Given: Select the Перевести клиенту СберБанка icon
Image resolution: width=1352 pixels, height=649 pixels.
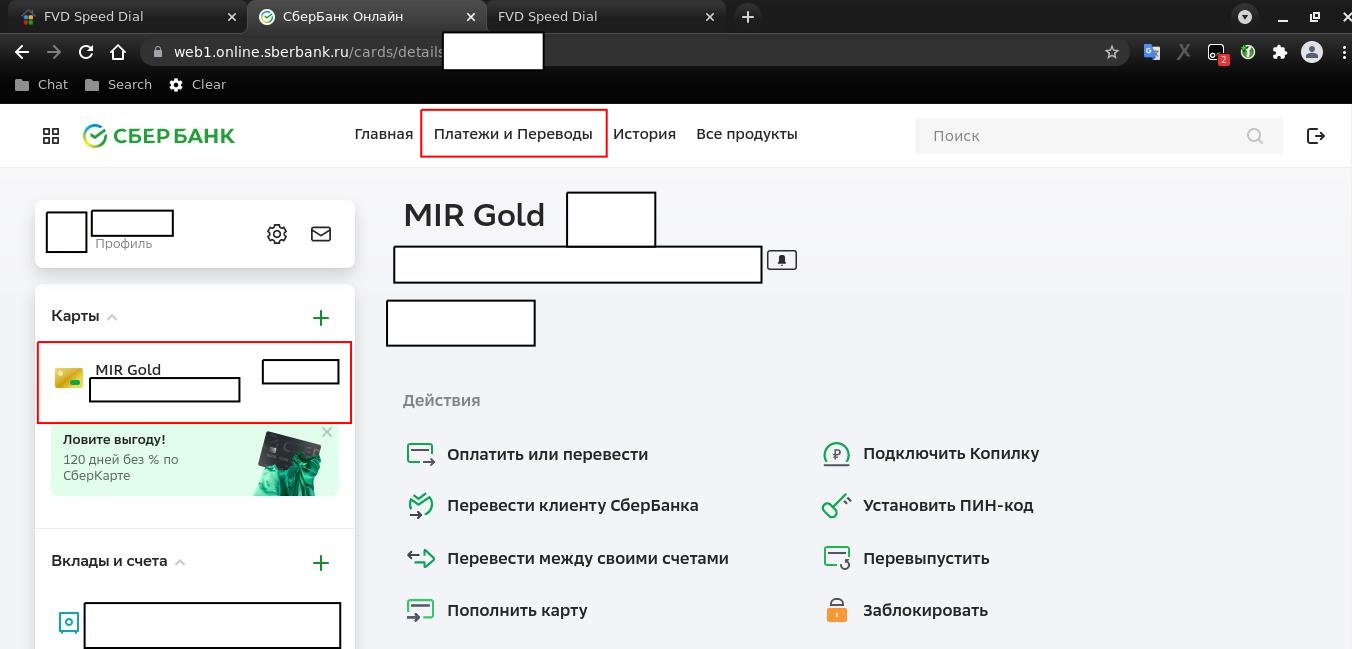Looking at the screenshot, I should (421, 505).
